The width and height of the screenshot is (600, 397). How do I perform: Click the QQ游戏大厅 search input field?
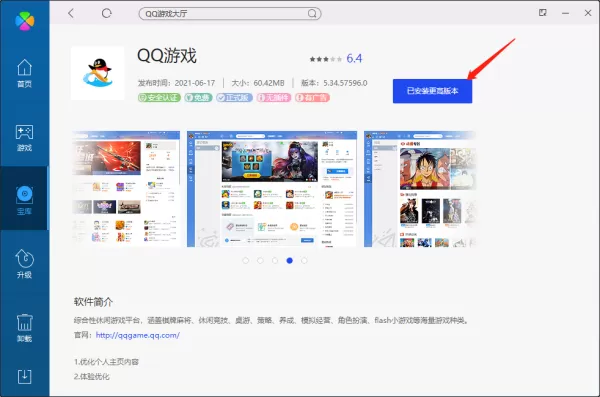click(230, 14)
